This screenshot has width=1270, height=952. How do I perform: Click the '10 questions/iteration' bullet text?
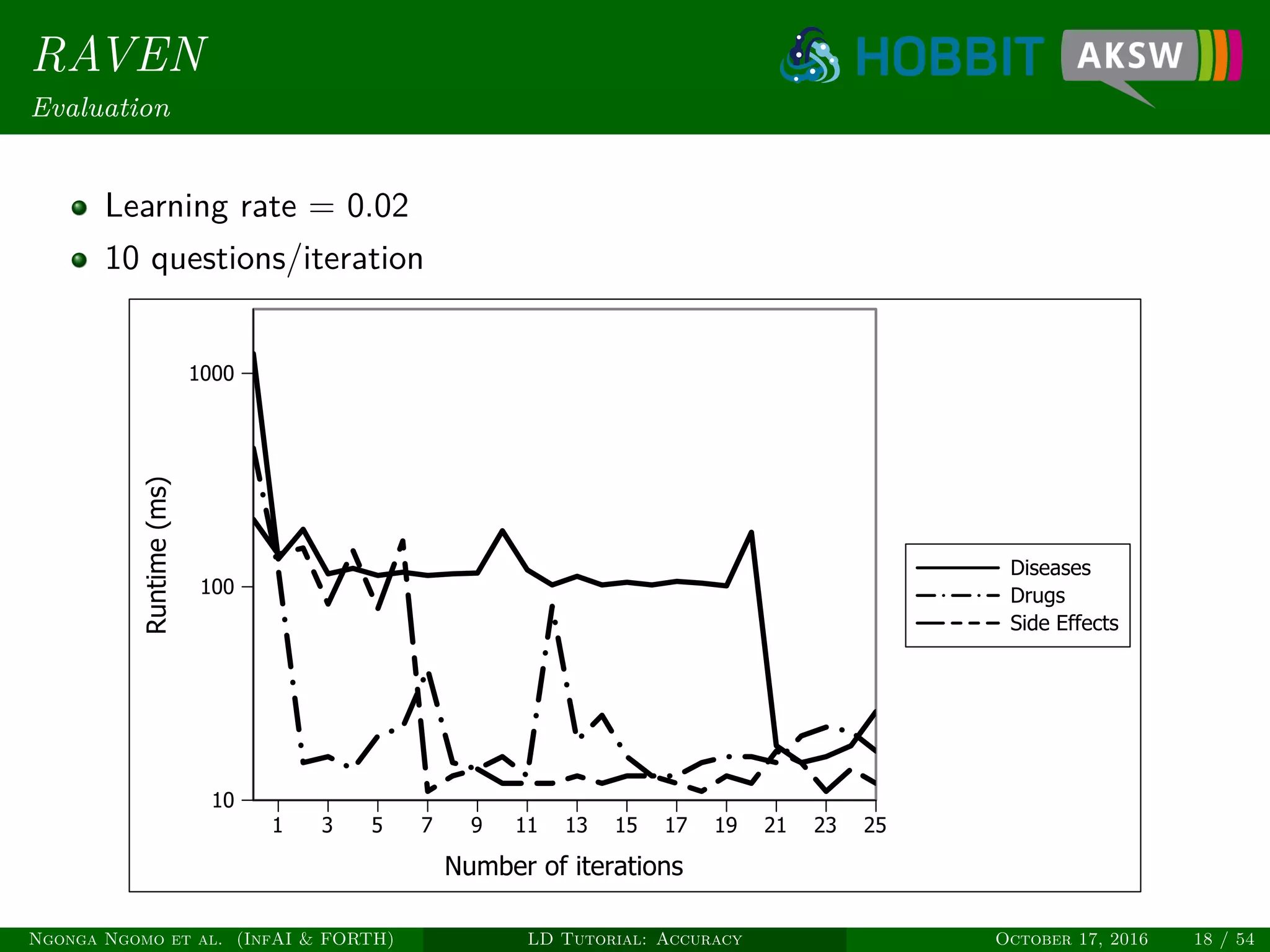(264, 259)
